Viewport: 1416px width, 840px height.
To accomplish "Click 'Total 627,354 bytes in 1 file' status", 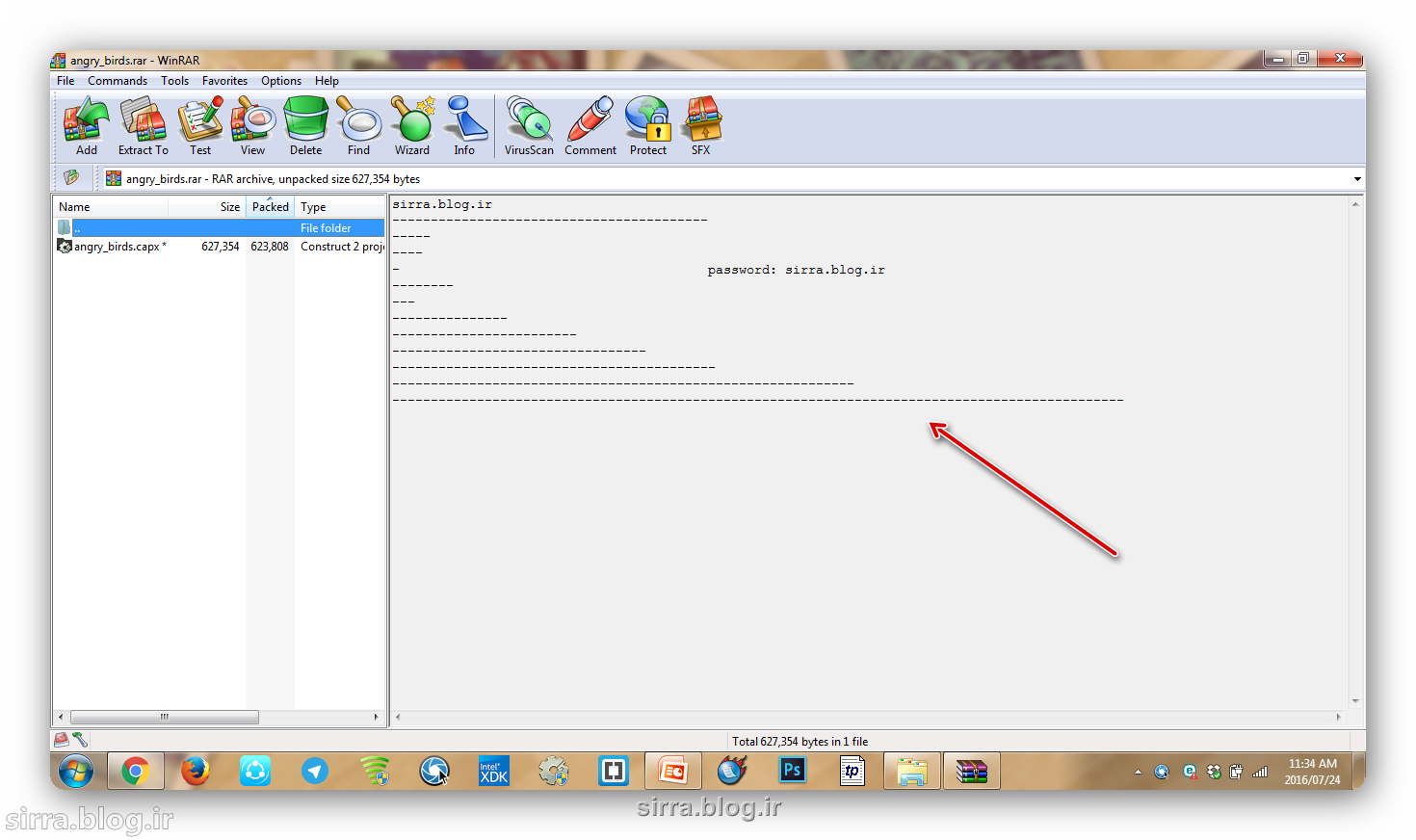I will (x=800, y=742).
